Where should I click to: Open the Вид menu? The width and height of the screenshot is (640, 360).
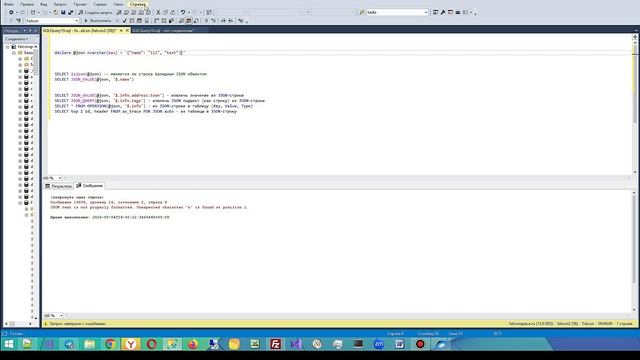click(x=43, y=4)
